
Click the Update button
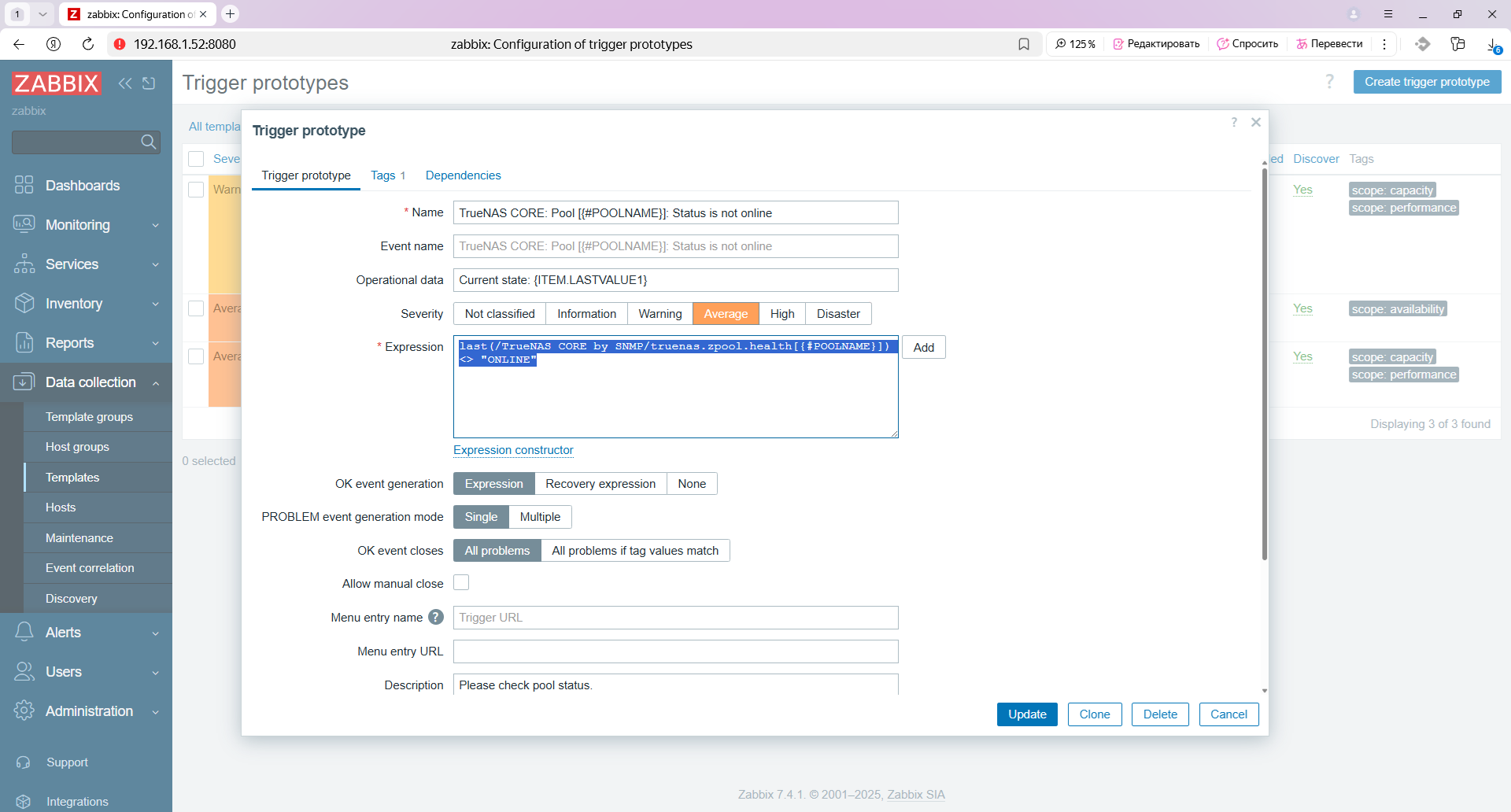[1027, 714]
